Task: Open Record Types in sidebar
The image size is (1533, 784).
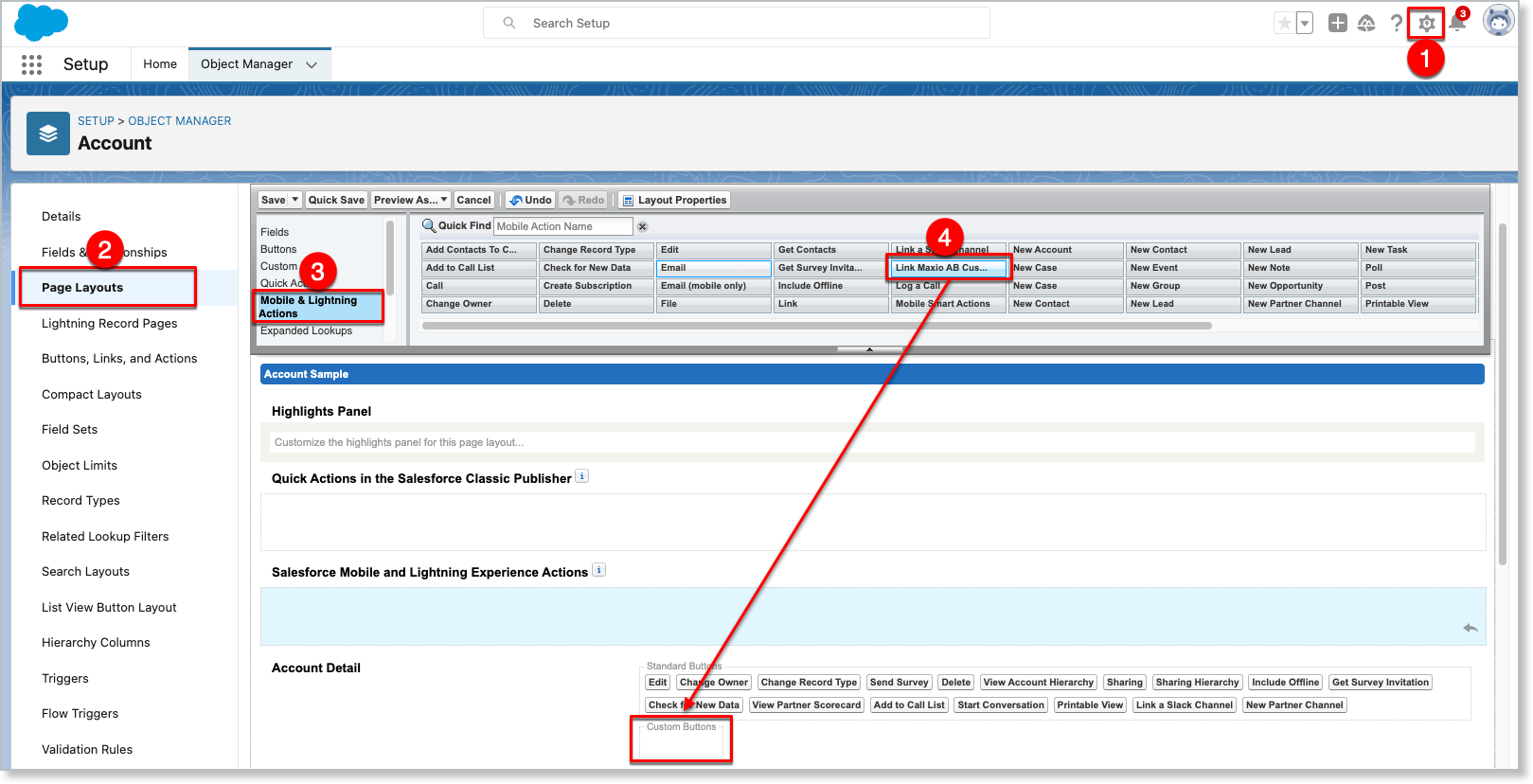Action: pyautogui.click(x=80, y=501)
